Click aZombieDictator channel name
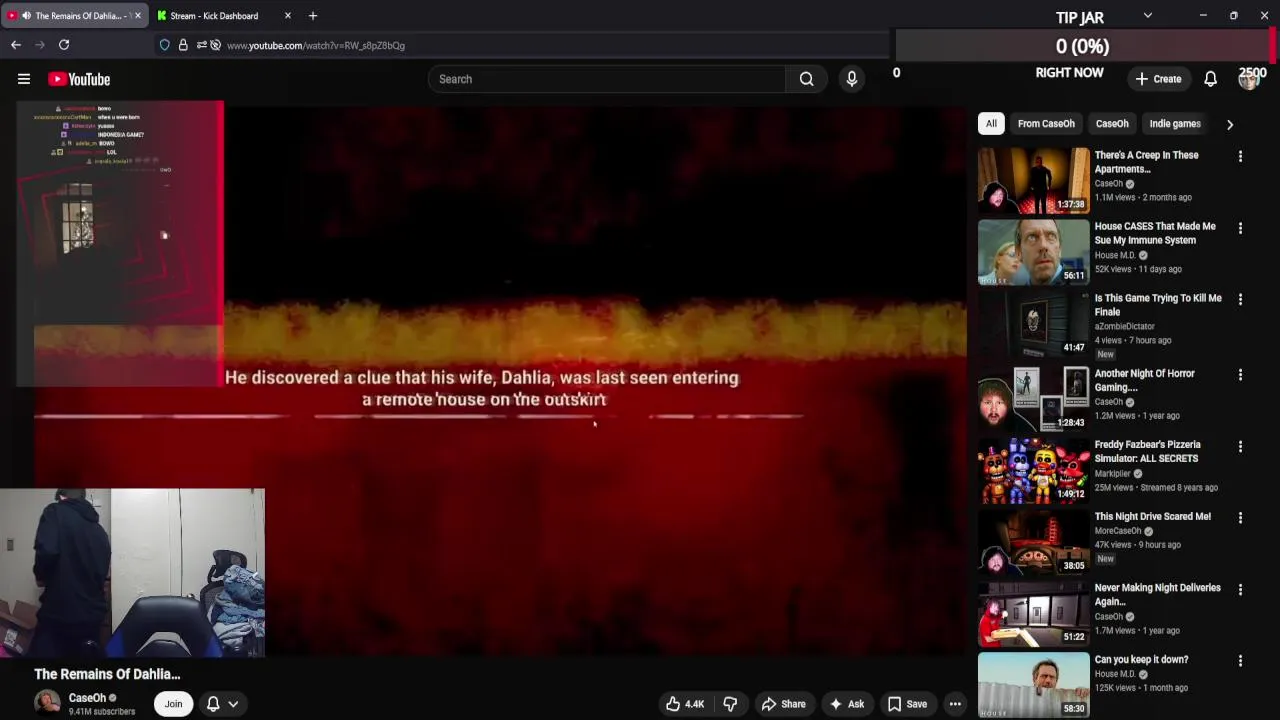1280x720 pixels. point(1125,326)
